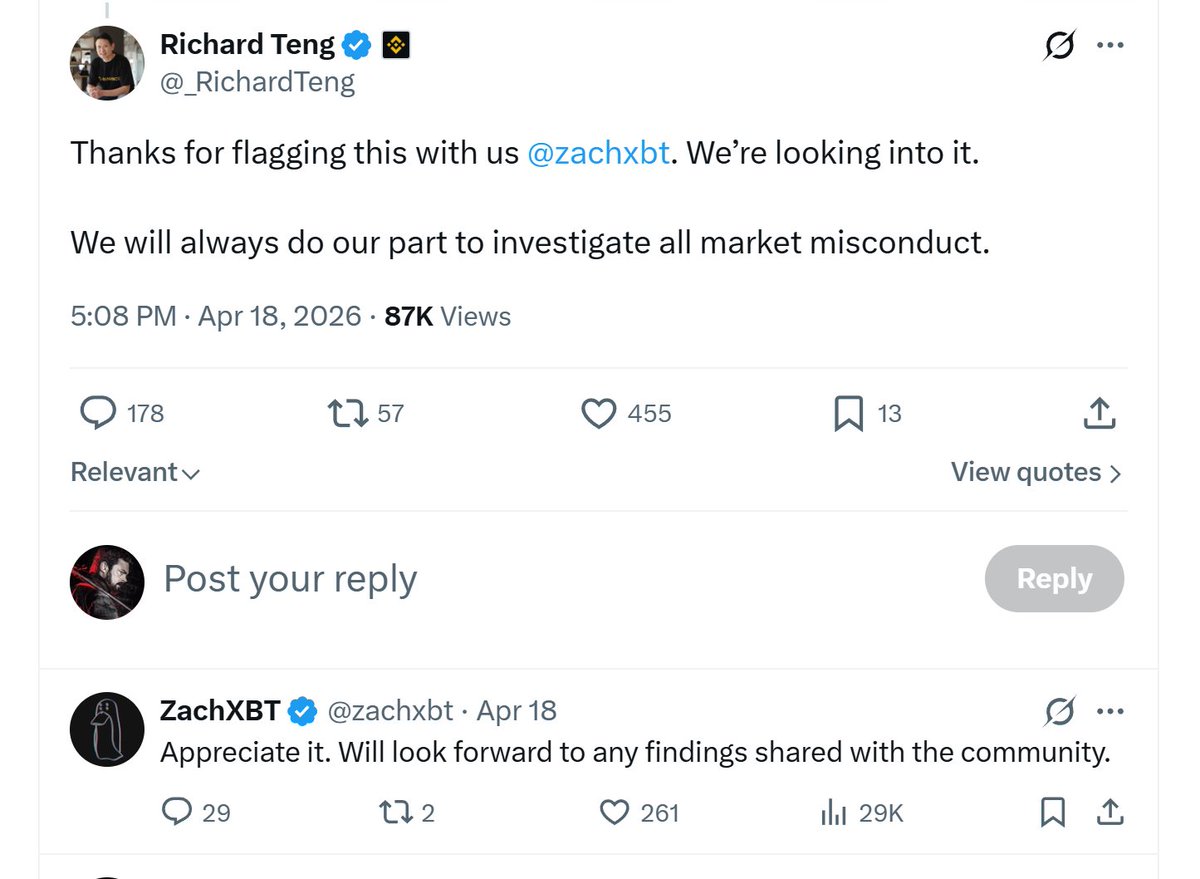Viewport: 1200px width, 879px height.
Task: Repost Richard Teng's tweet
Action: pos(348,413)
